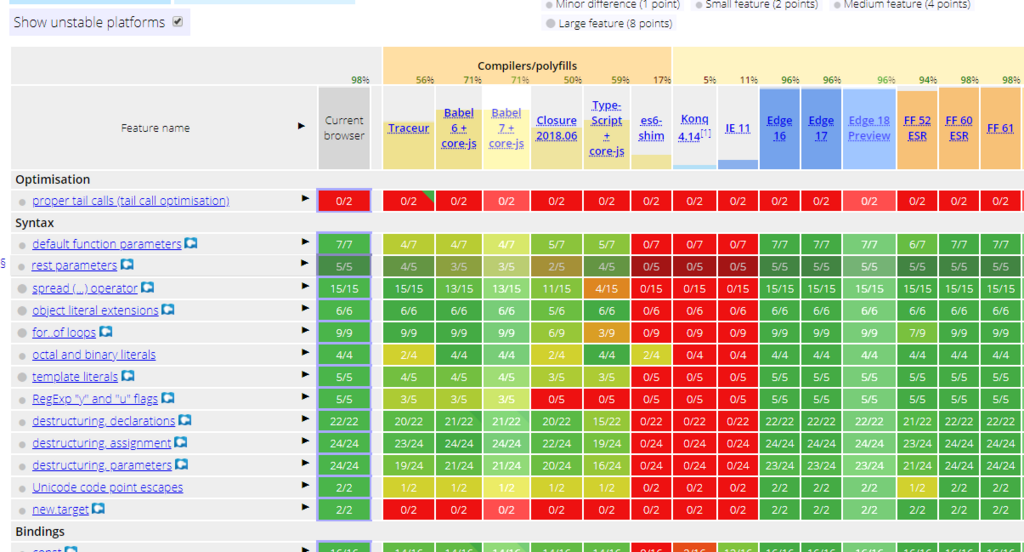Select es6-shim column header

pos(651,128)
